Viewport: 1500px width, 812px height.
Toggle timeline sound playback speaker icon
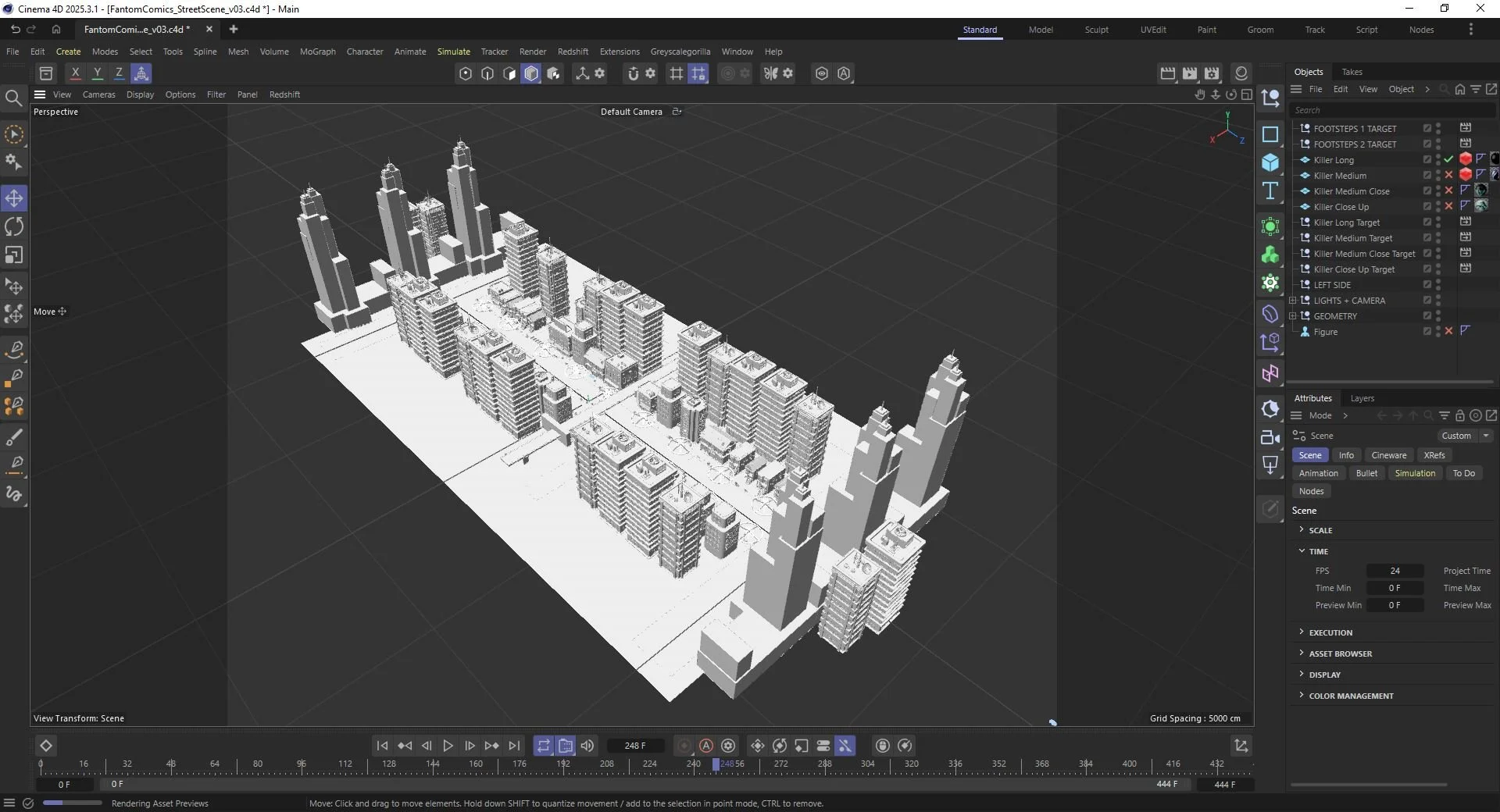[587, 746]
